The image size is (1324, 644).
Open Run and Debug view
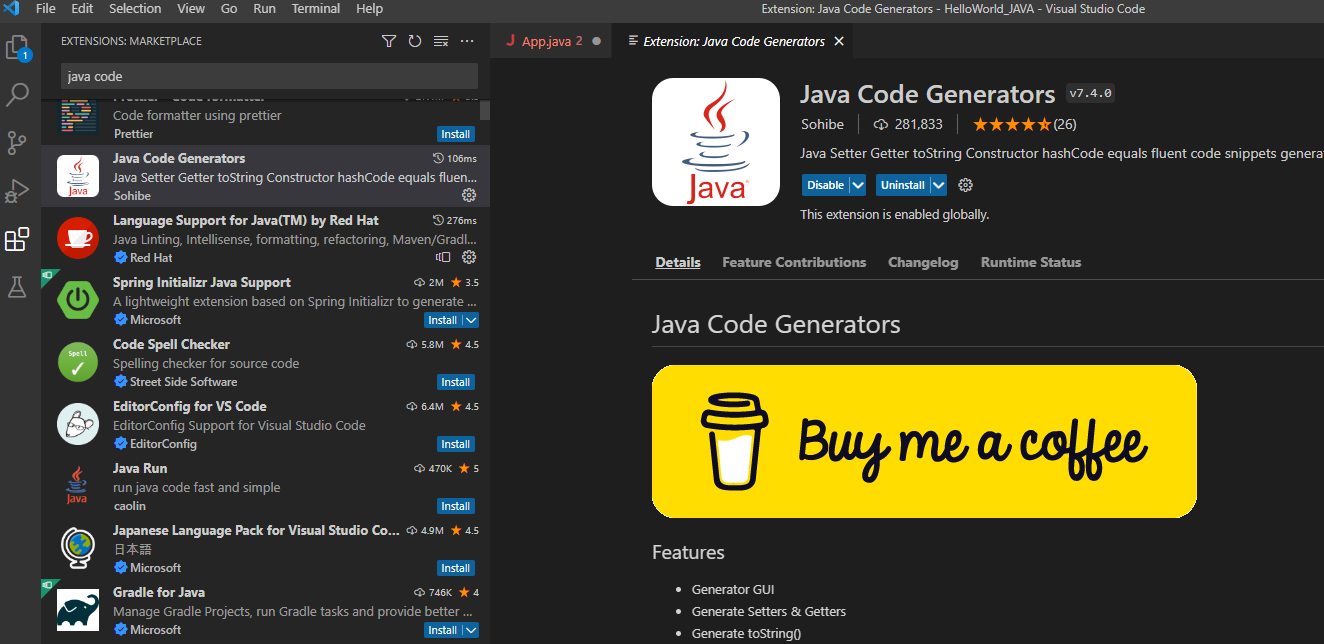[18, 191]
